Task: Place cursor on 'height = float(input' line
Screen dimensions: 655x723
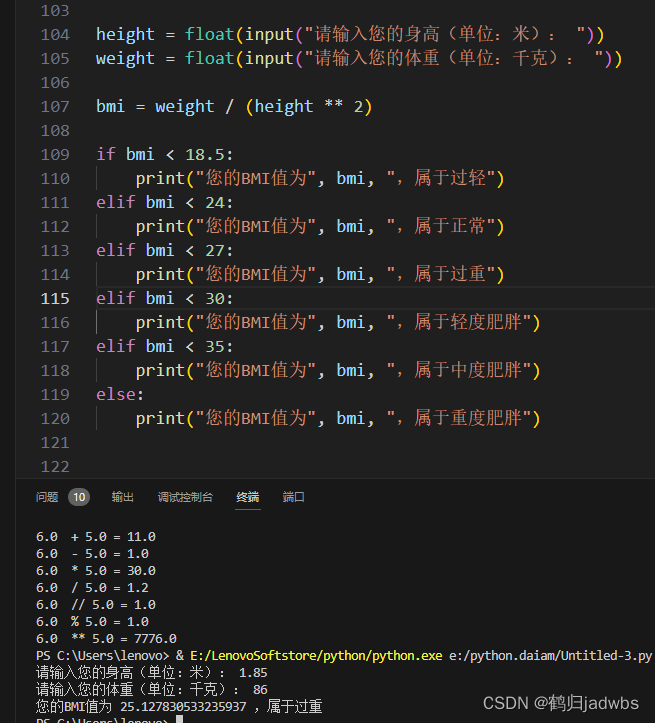Action: click(x=350, y=35)
